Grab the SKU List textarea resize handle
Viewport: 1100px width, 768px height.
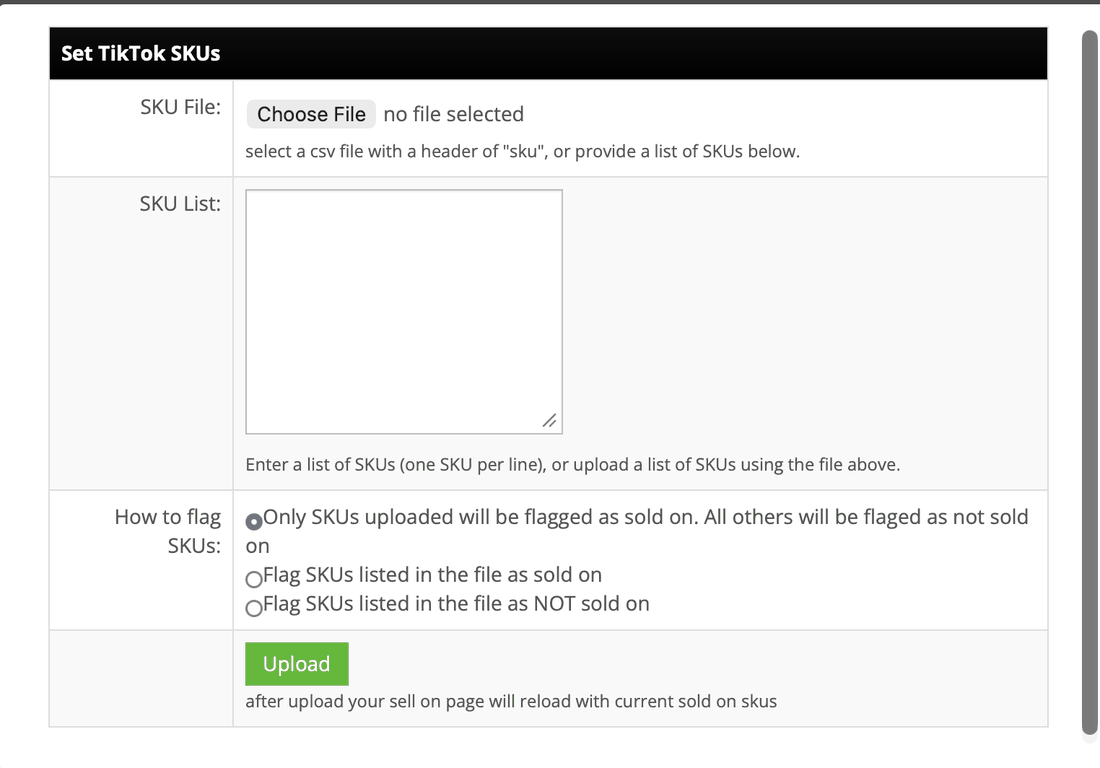tap(550, 420)
